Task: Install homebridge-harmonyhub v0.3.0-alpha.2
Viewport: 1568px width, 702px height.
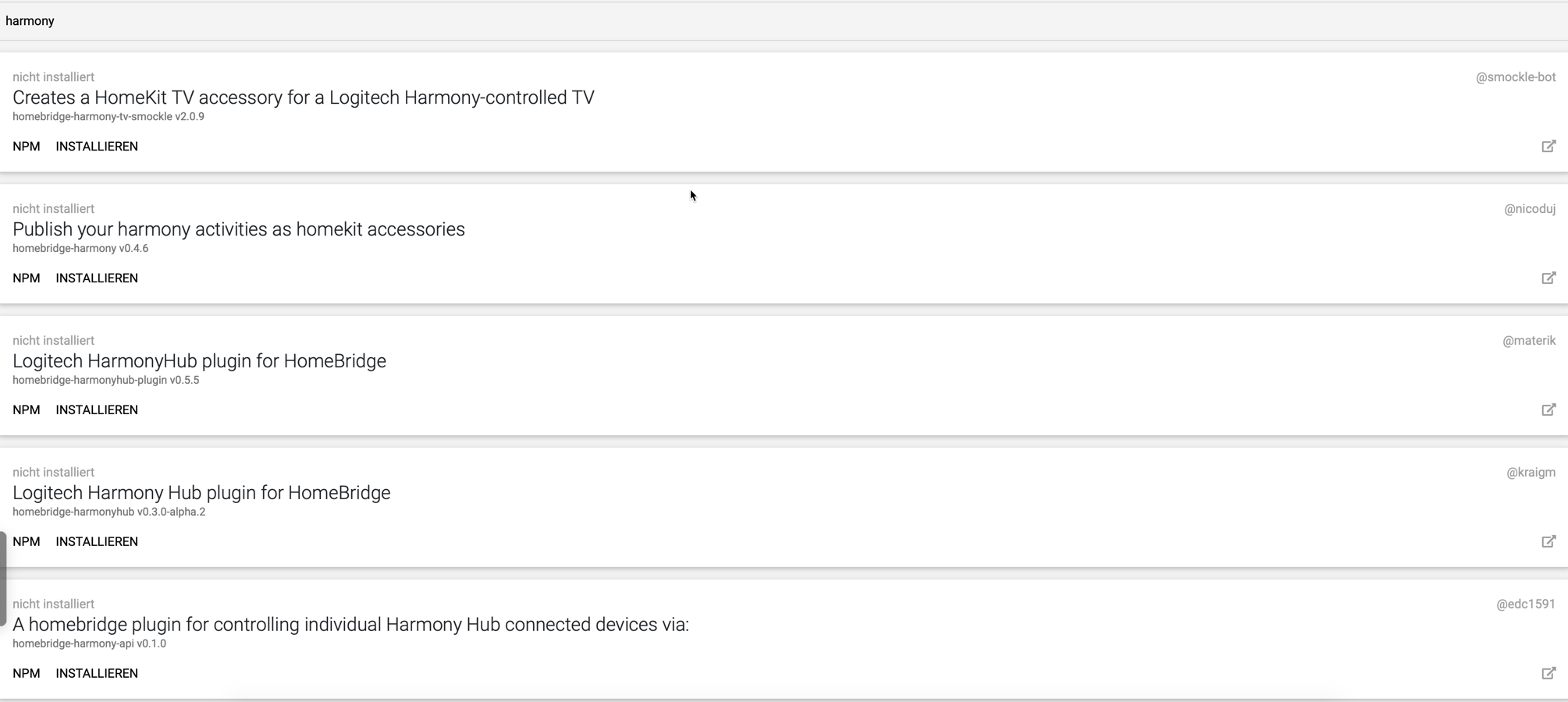Action: [x=97, y=542]
